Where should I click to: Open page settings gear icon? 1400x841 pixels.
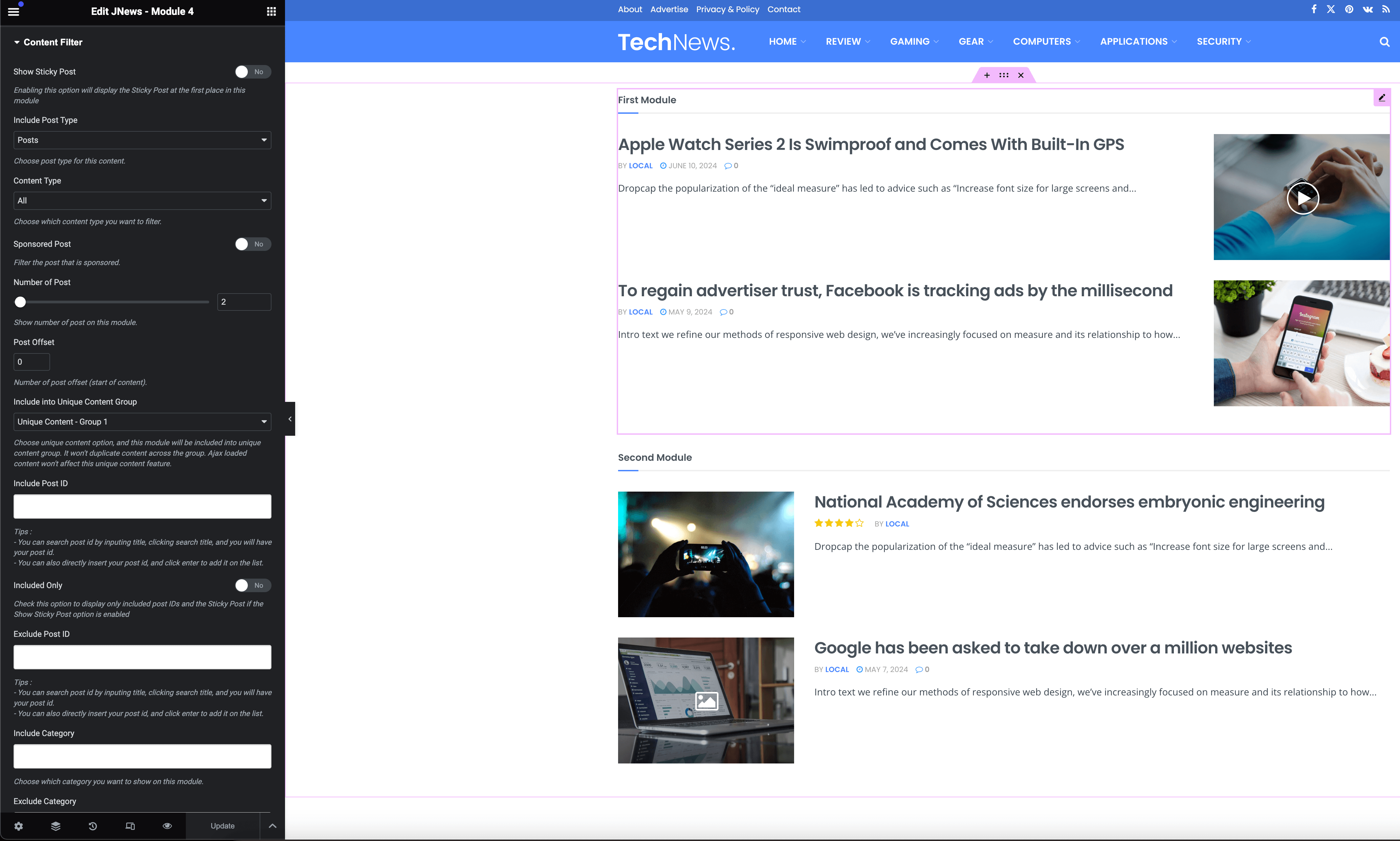pos(19,826)
